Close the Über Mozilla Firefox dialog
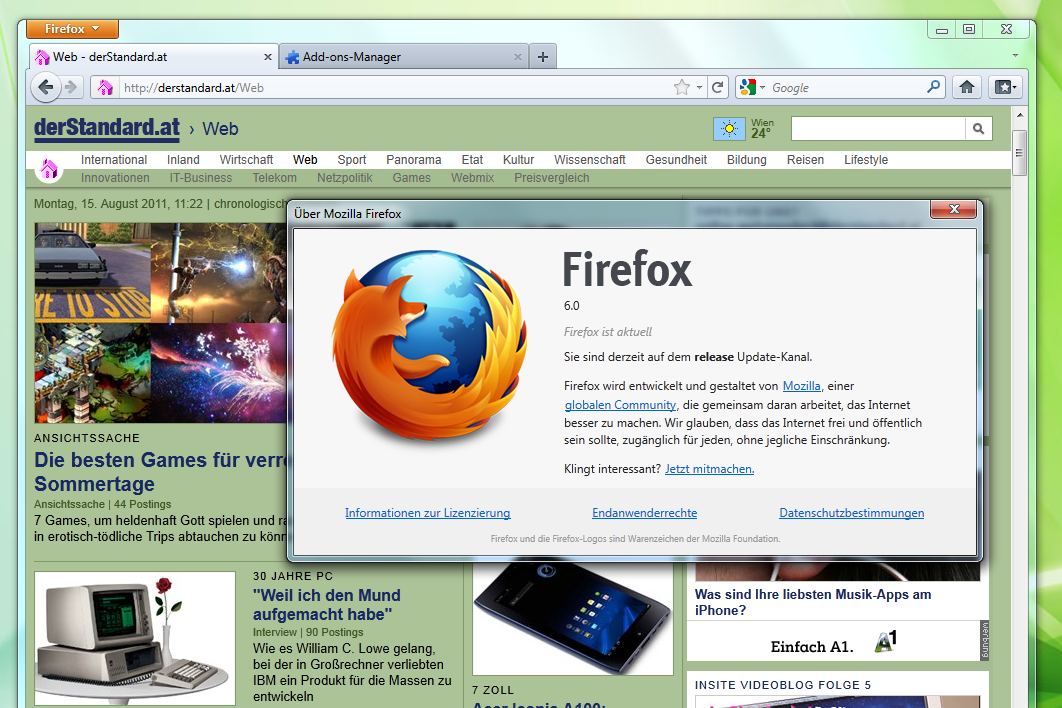This screenshot has width=1062, height=708. [954, 209]
